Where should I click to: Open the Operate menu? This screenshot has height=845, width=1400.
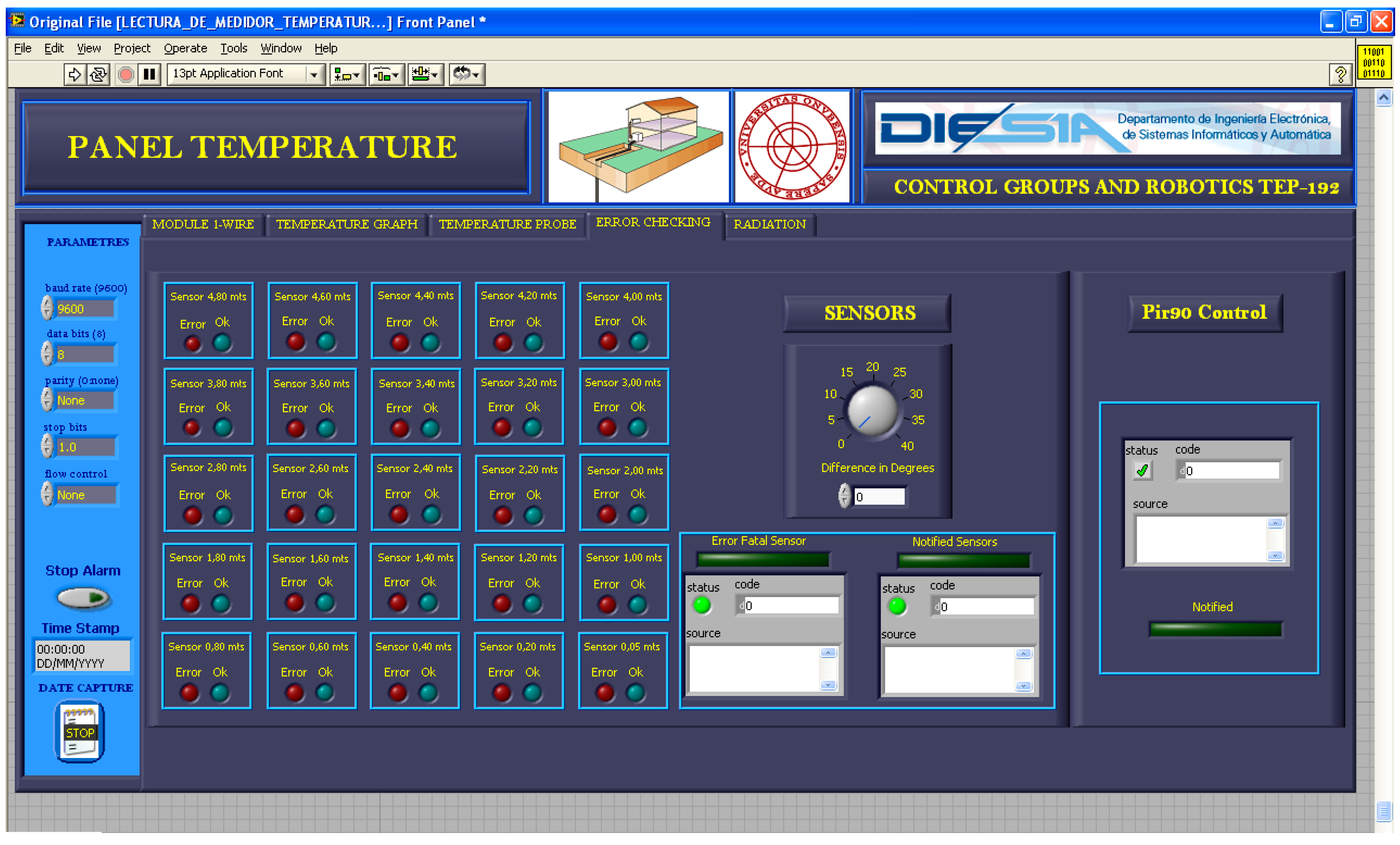tap(185, 48)
